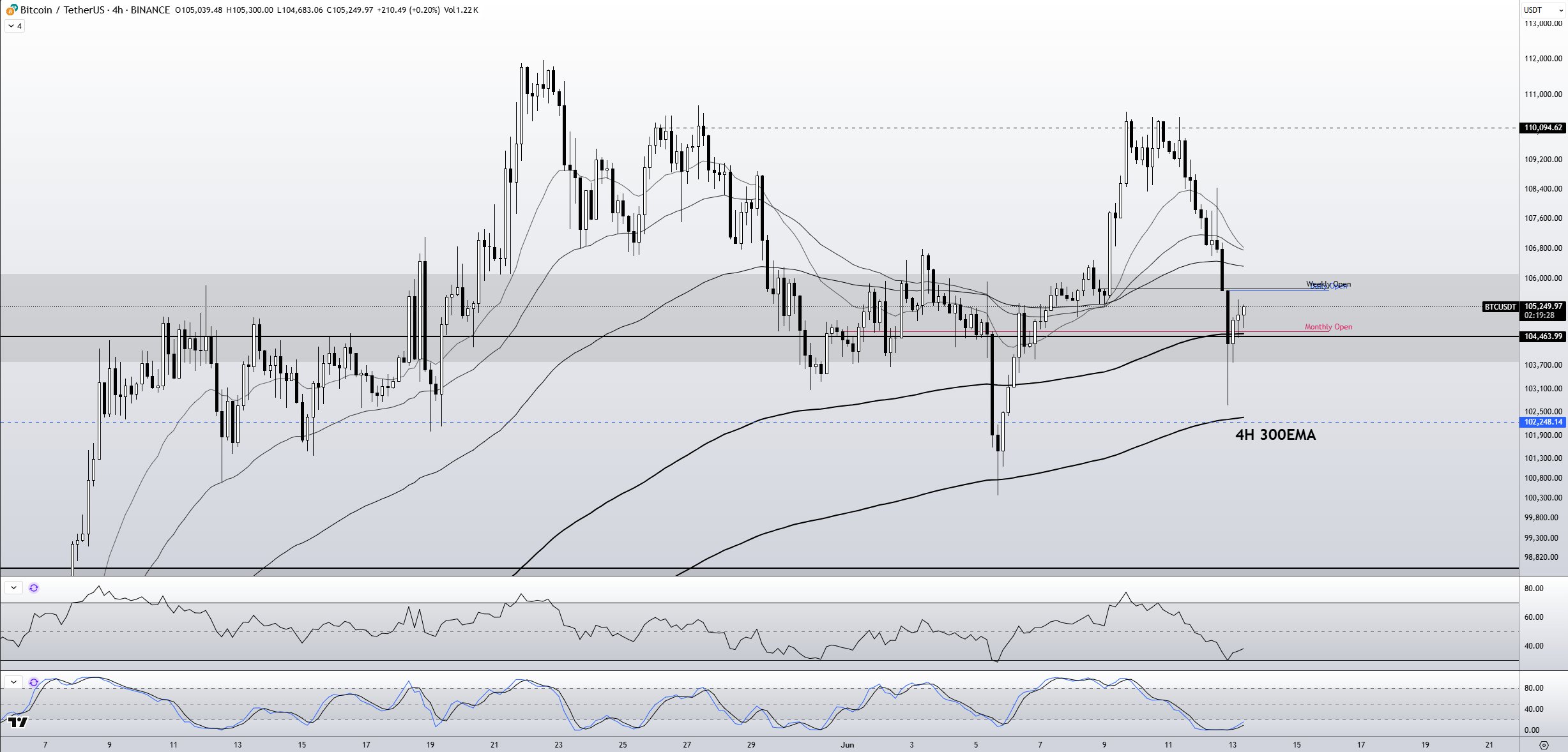Click the 105,249.97 last price countdown label

point(1543,310)
